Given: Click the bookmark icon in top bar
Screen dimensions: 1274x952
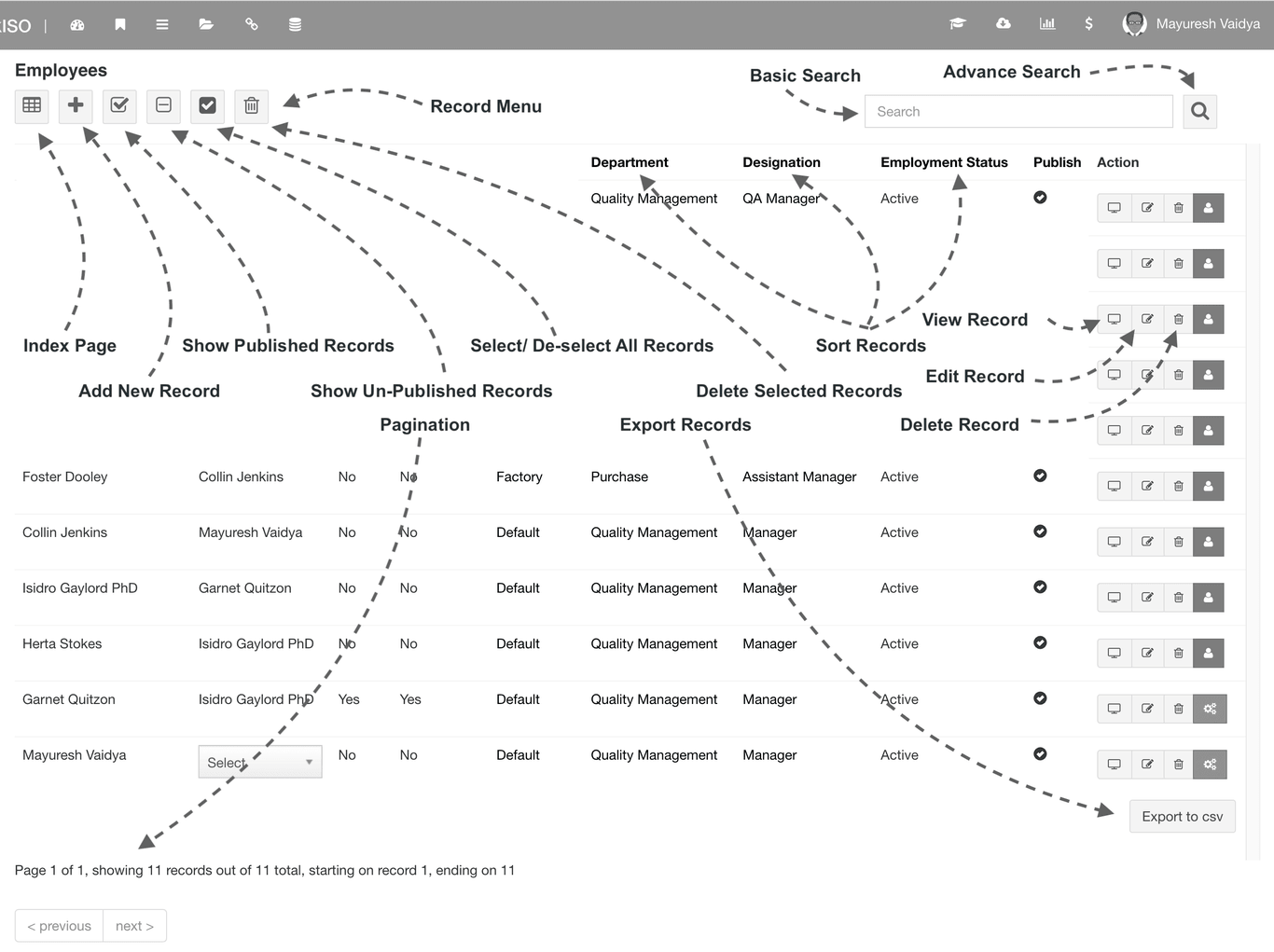Looking at the screenshot, I should (120, 24).
